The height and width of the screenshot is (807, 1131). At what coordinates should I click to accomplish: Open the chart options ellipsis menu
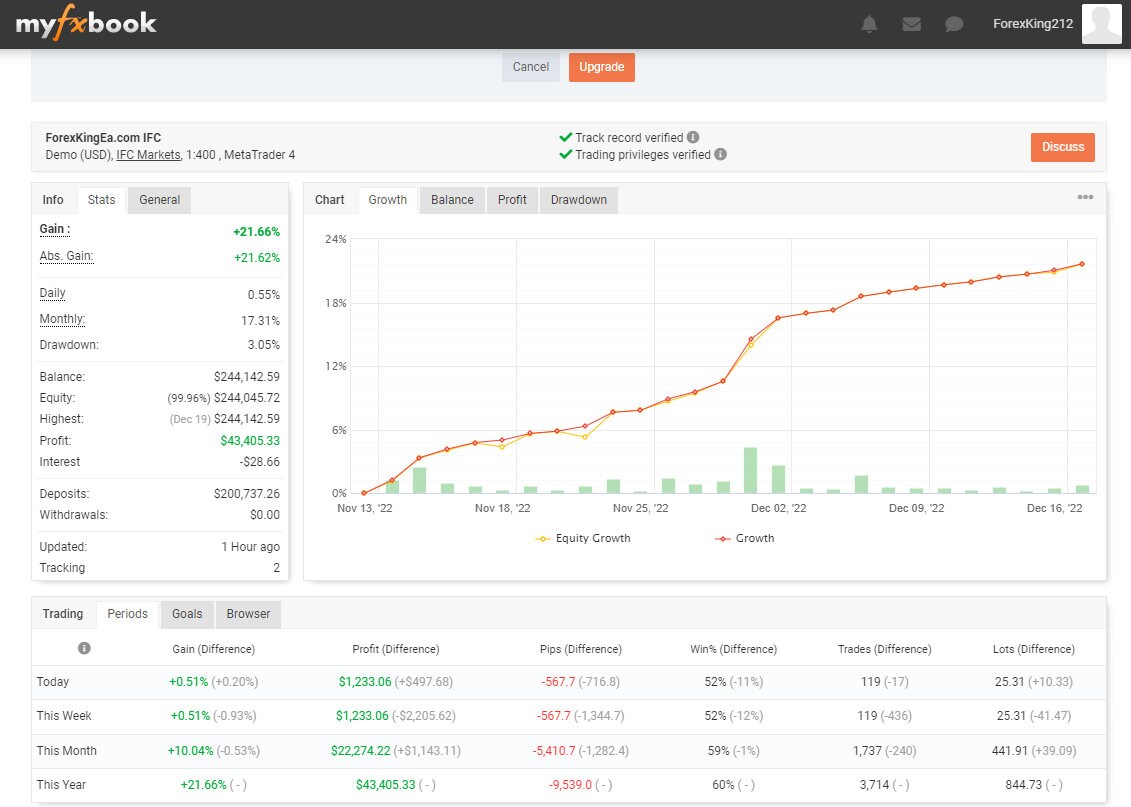pyautogui.click(x=1085, y=197)
